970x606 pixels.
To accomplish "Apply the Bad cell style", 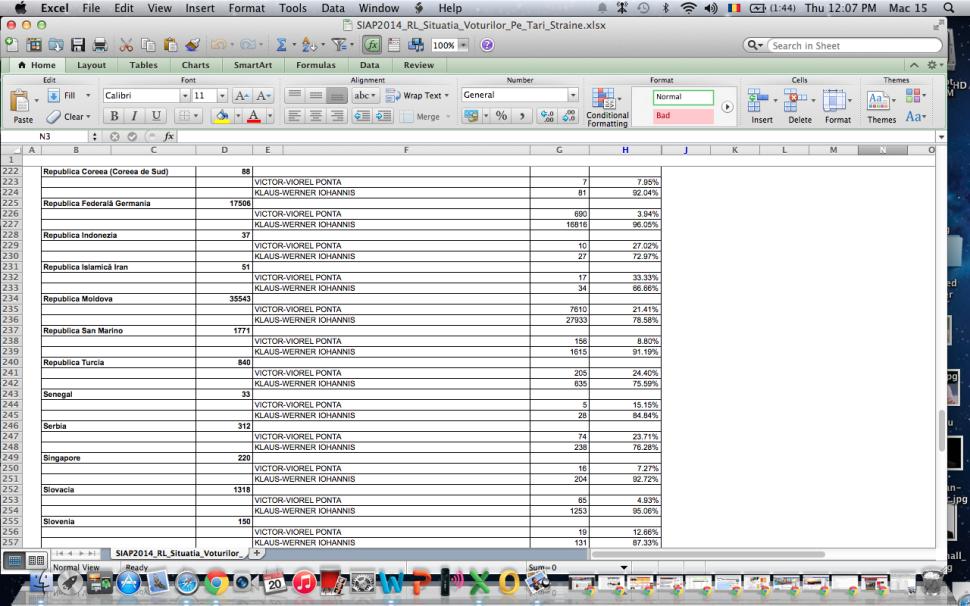I will click(684, 116).
